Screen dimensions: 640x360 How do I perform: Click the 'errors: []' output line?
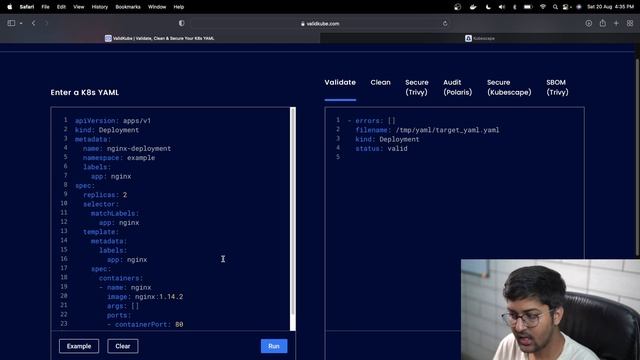click(371, 121)
